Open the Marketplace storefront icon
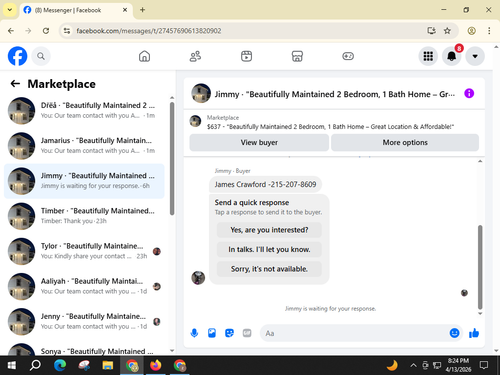Viewport: 500px width, 375px height. [297, 56]
